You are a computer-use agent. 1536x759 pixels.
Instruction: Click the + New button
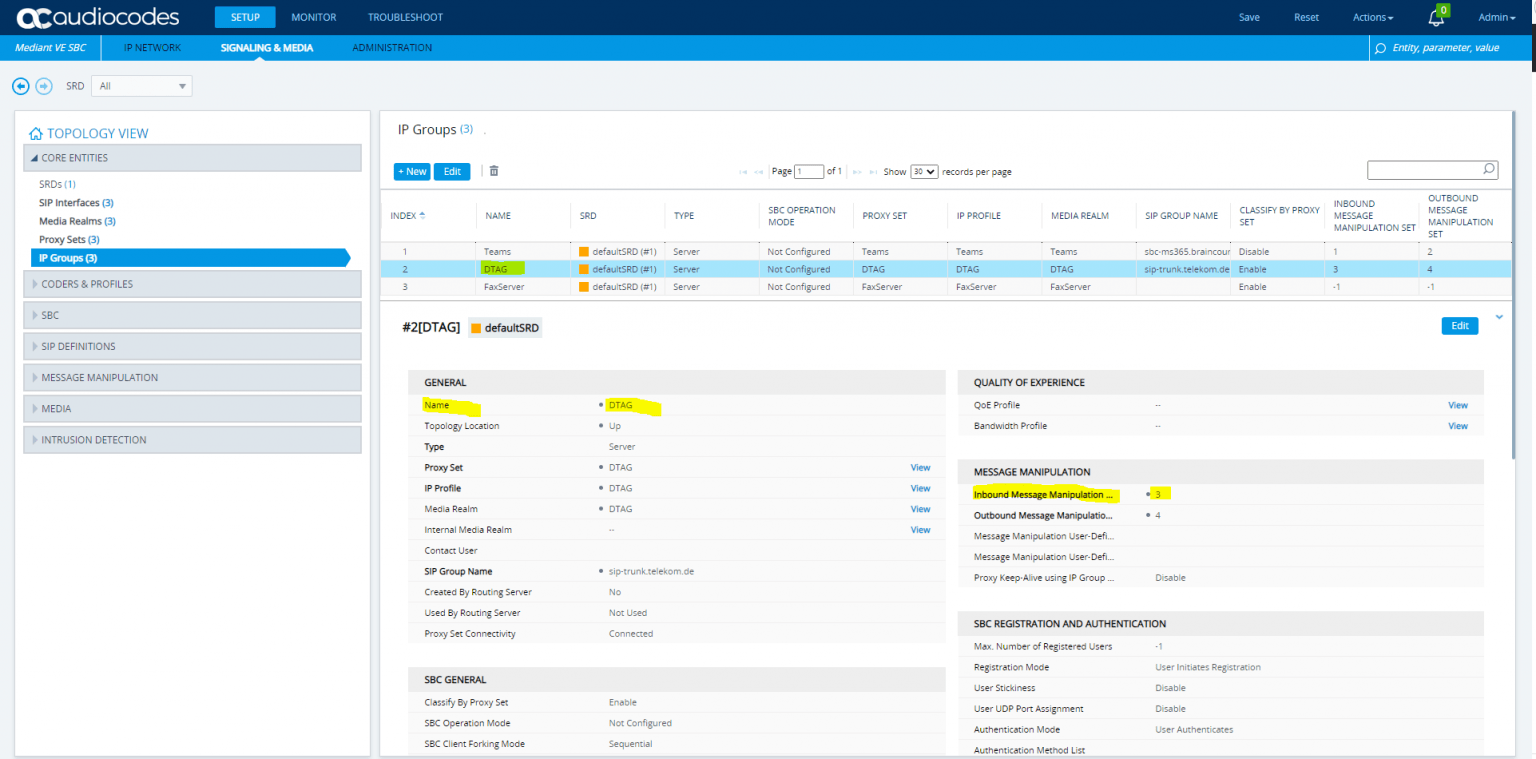click(x=412, y=172)
